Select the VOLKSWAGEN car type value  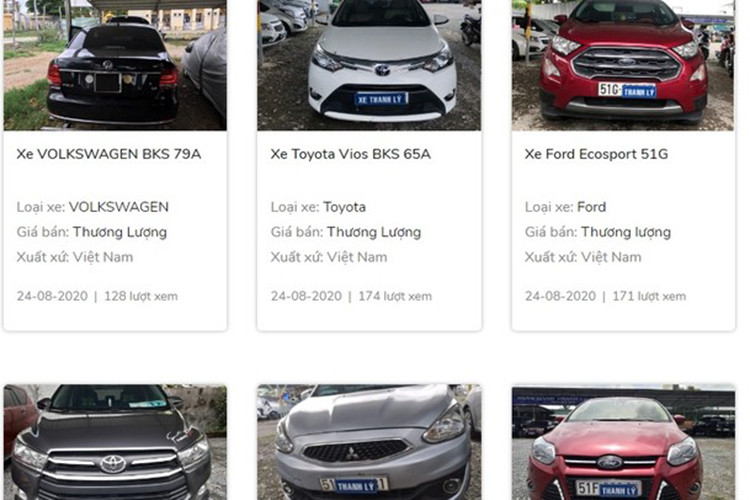[119, 207]
